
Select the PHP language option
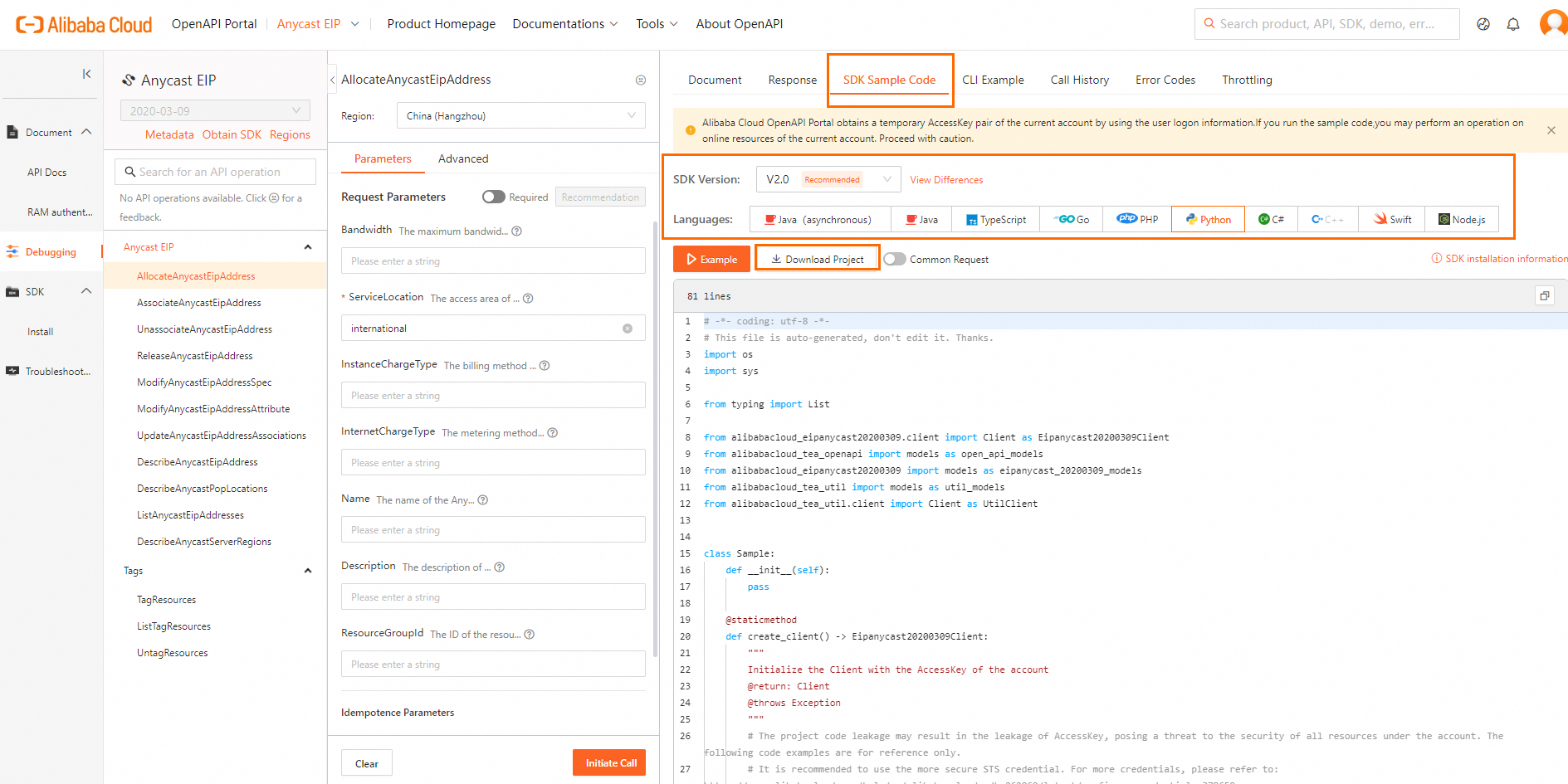[x=1137, y=220]
